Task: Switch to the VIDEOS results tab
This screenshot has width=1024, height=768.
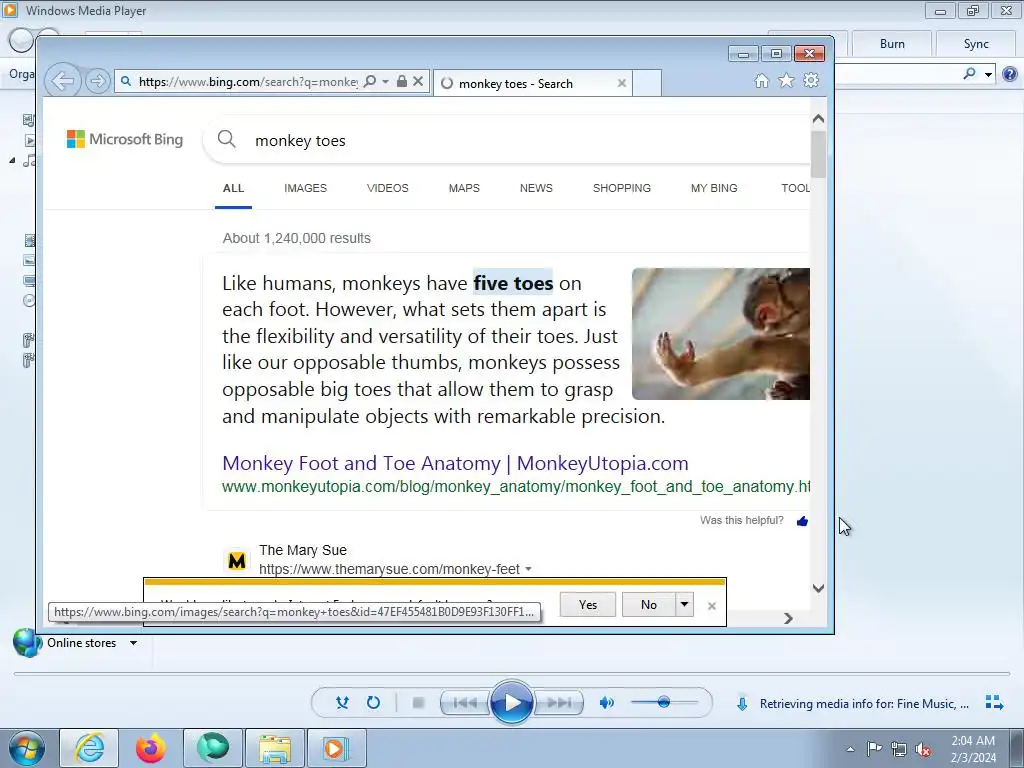Action: pyautogui.click(x=387, y=188)
